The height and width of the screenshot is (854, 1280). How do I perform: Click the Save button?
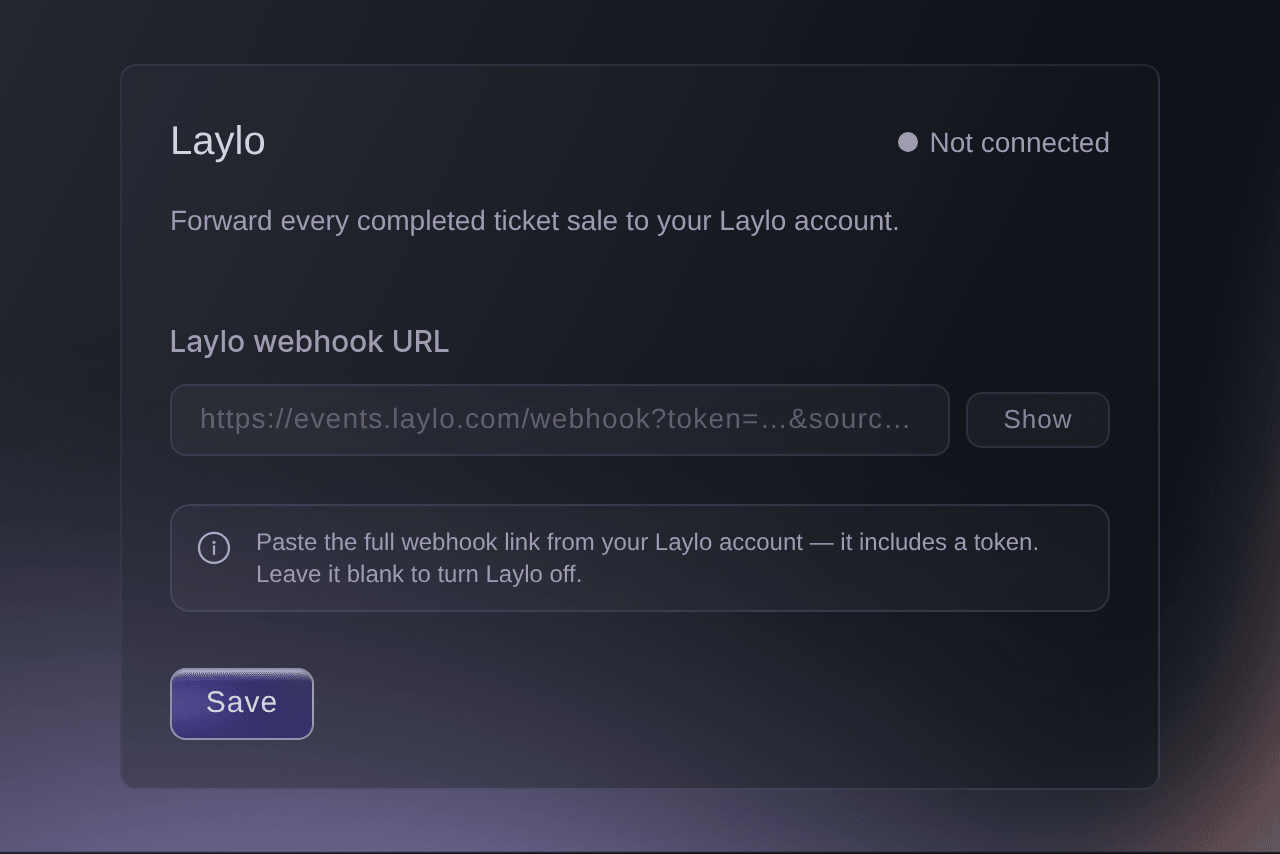(242, 704)
